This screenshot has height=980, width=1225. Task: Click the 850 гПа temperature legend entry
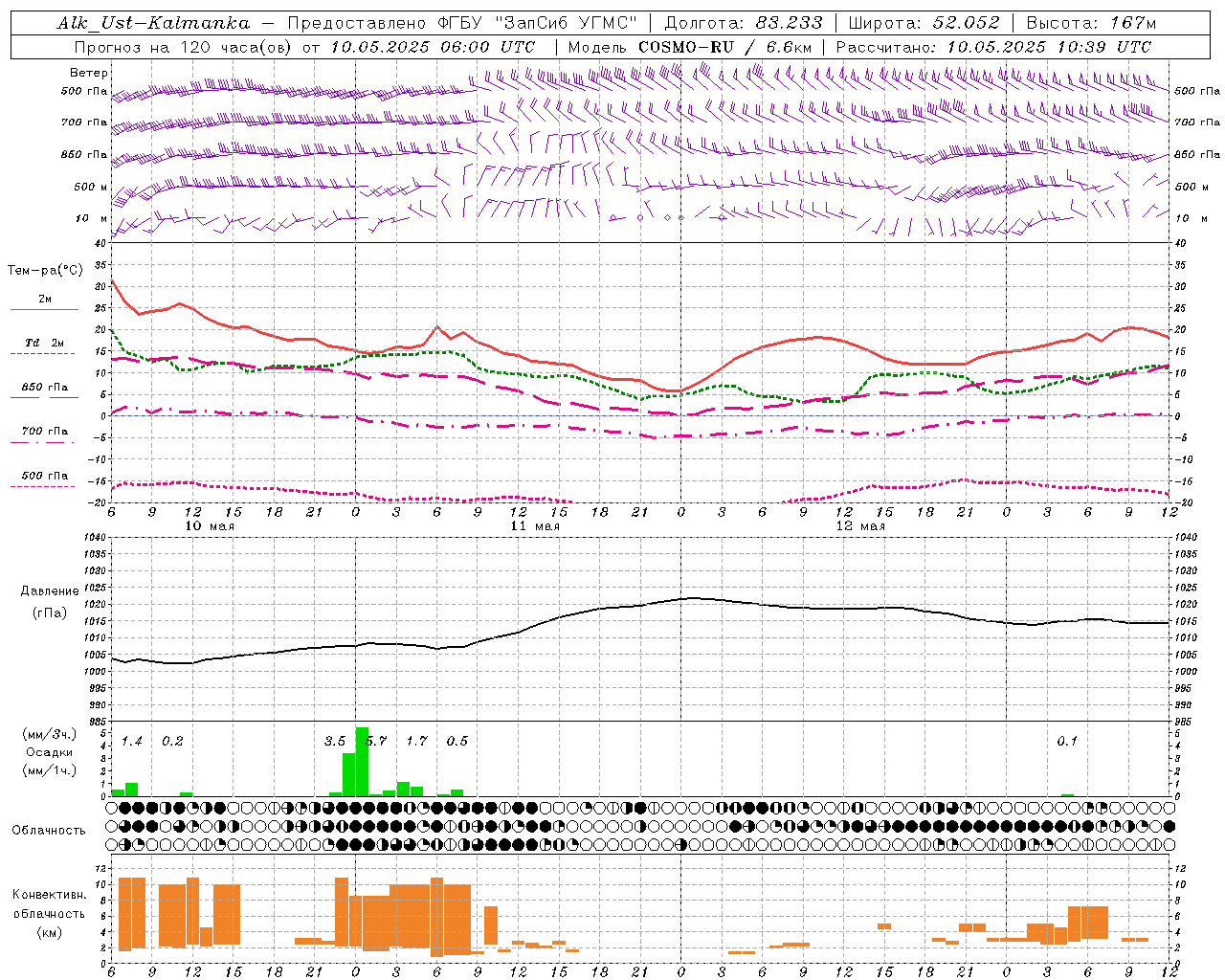tap(45, 388)
